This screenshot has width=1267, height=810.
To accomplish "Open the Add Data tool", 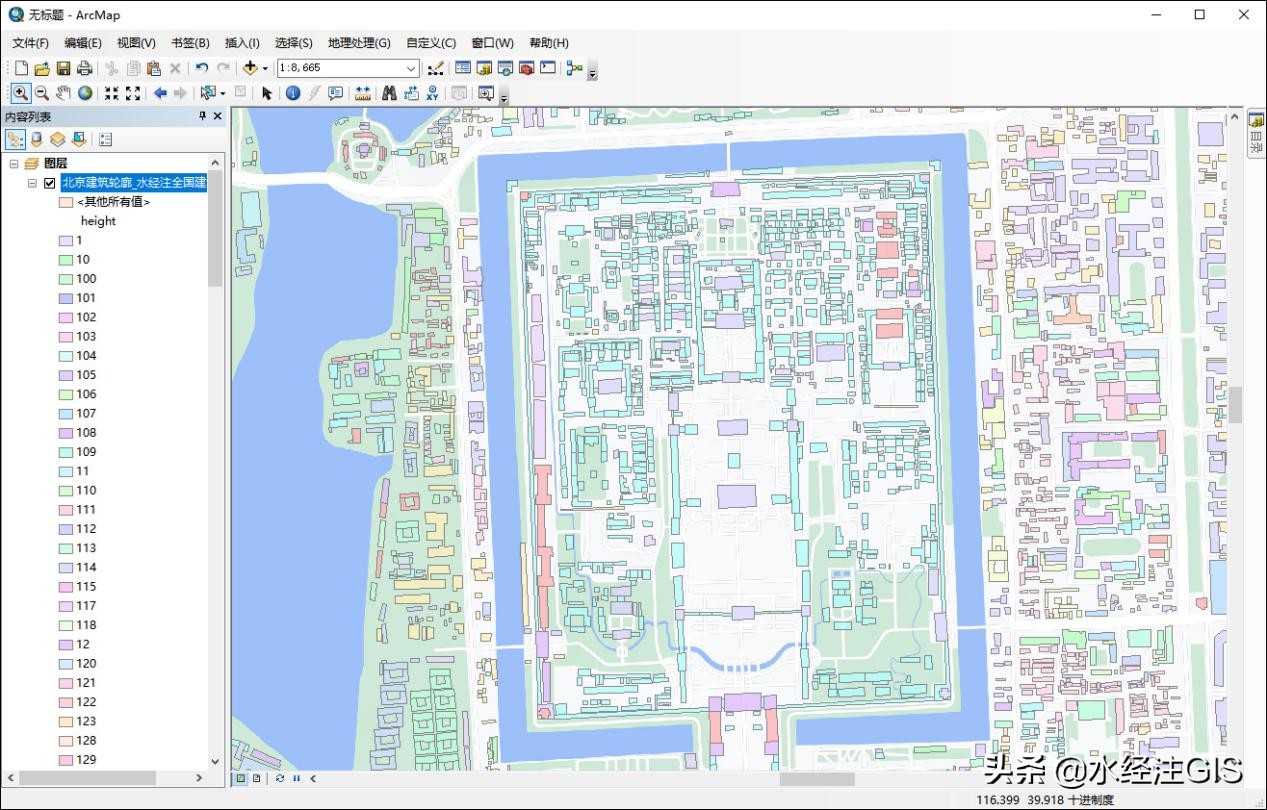I will pos(250,67).
